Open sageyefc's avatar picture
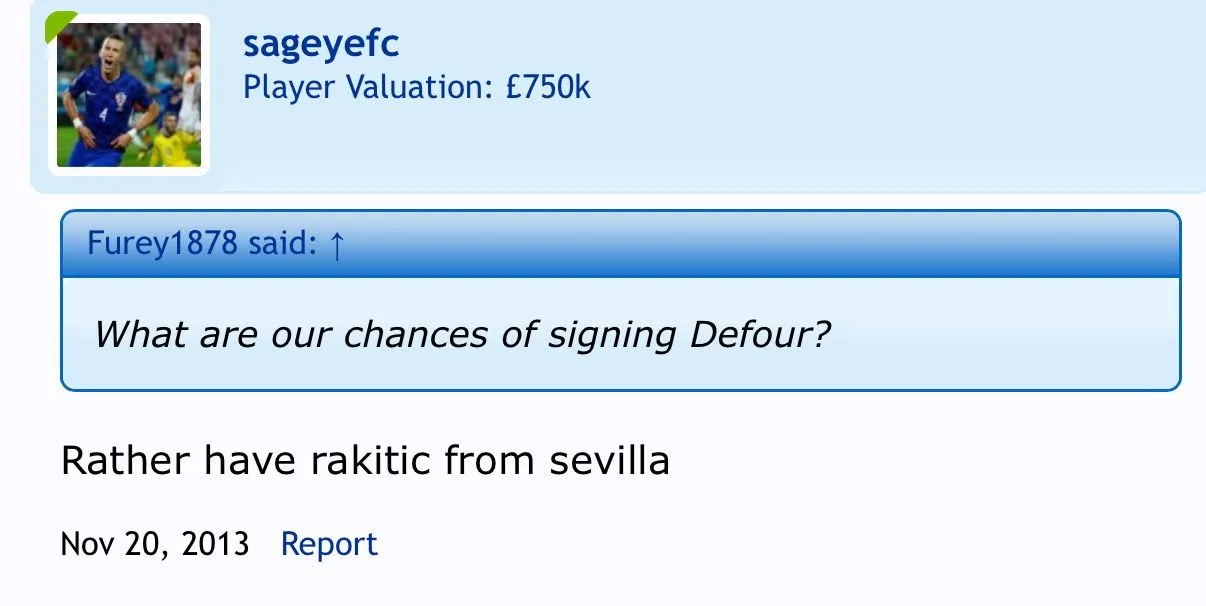Image resolution: width=1206 pixels, height=606 pixels. coord(129,95)
